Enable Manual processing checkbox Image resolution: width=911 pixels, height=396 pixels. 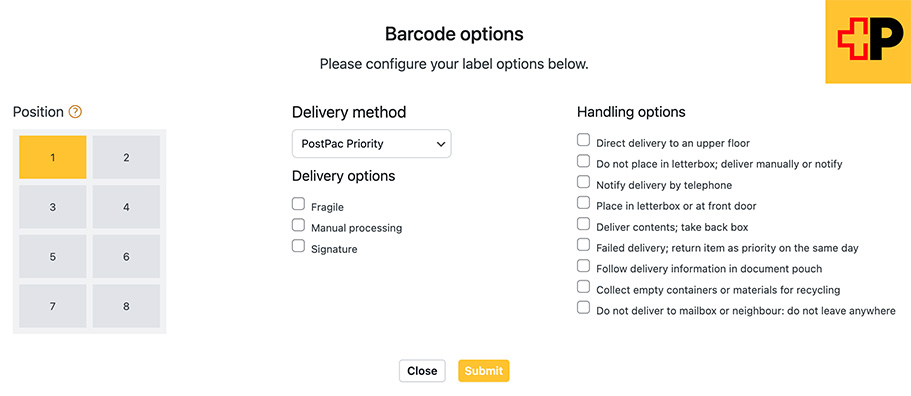click(x=298, y=225)
